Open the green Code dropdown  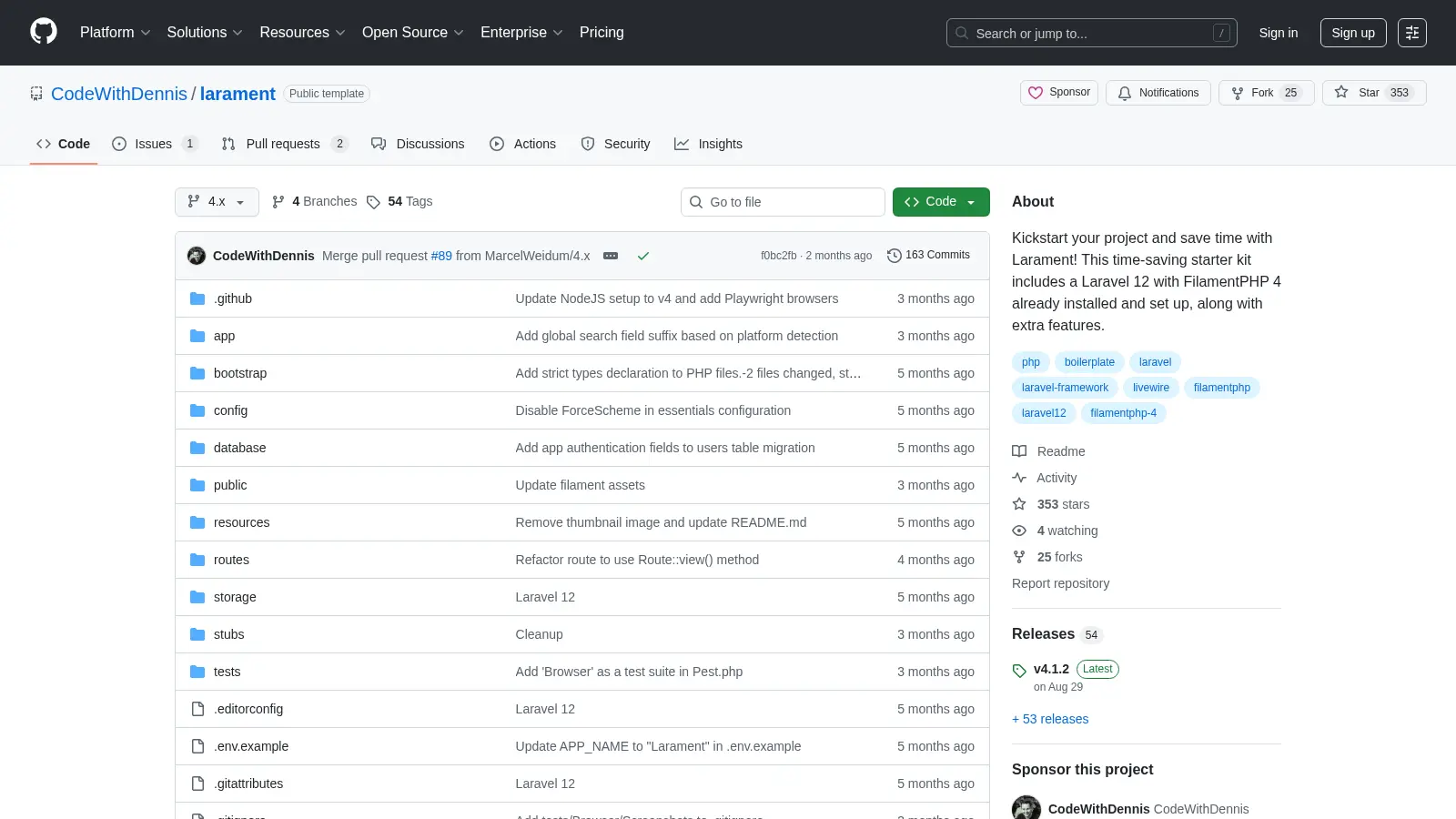(x=941, y=202)
